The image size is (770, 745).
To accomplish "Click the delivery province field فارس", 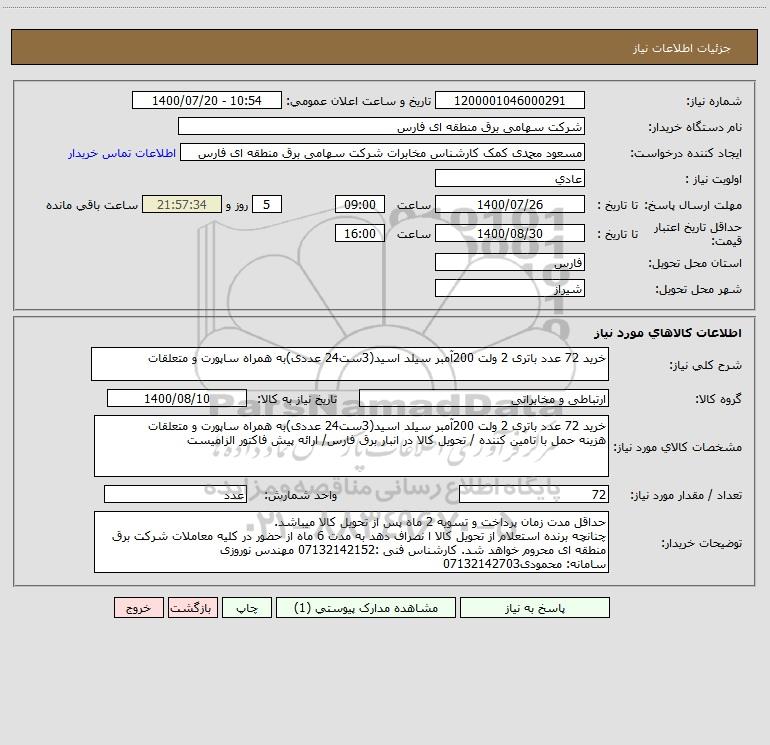I will [510, 262].
